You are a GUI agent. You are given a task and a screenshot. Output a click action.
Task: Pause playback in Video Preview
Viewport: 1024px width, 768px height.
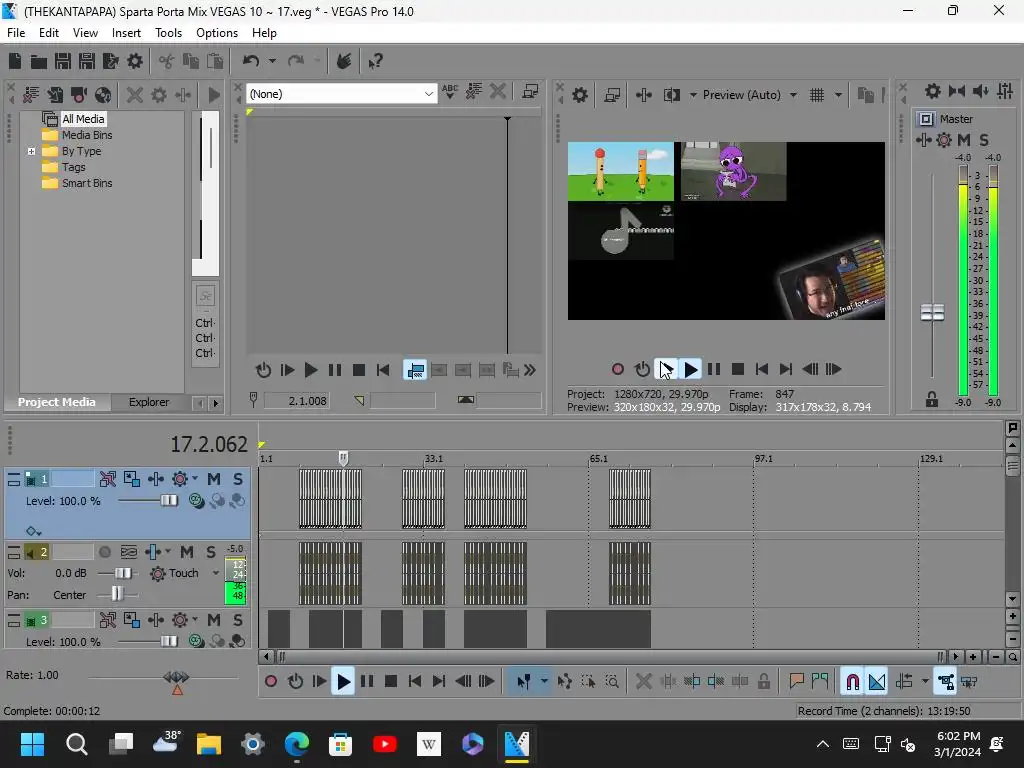(x=714, y=370)
